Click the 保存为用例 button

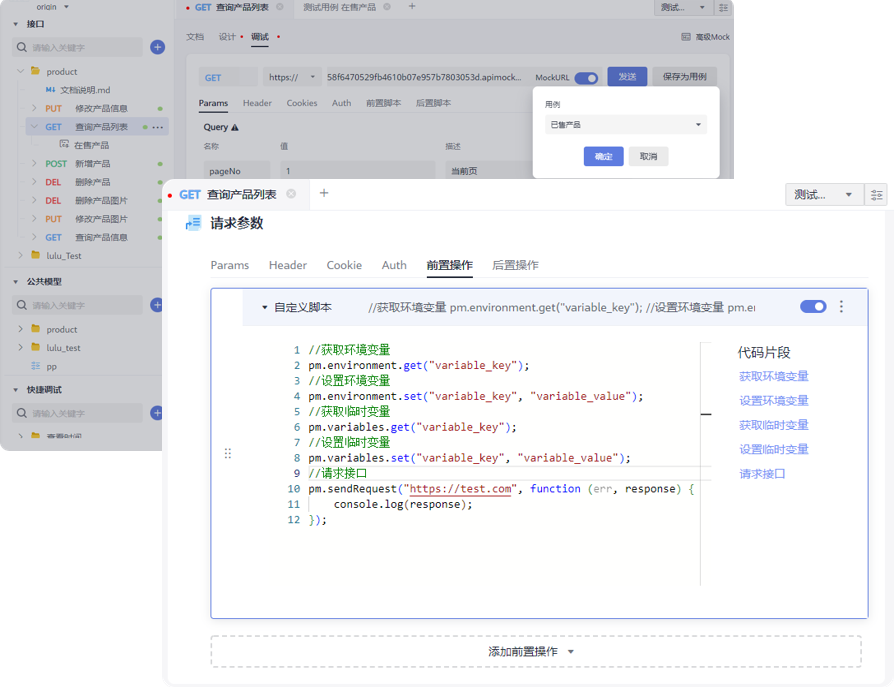(x=684, y=76)
